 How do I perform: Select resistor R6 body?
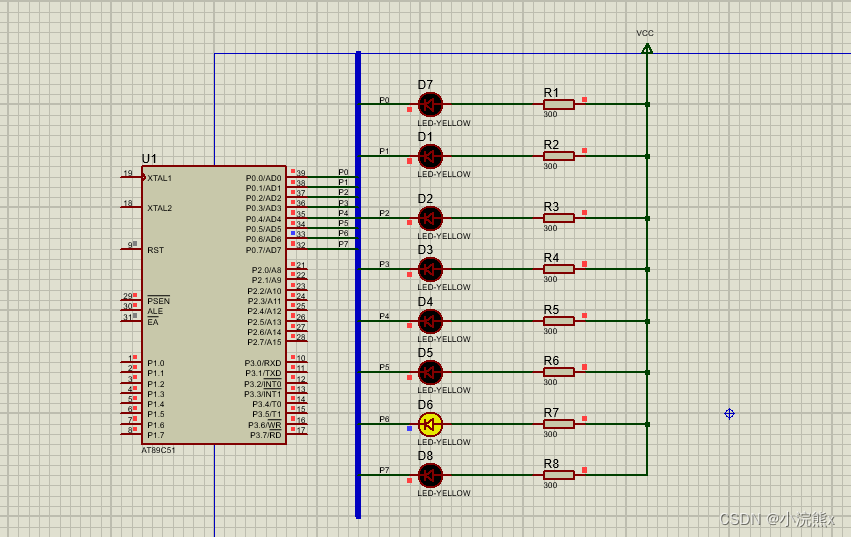(558, 372)
